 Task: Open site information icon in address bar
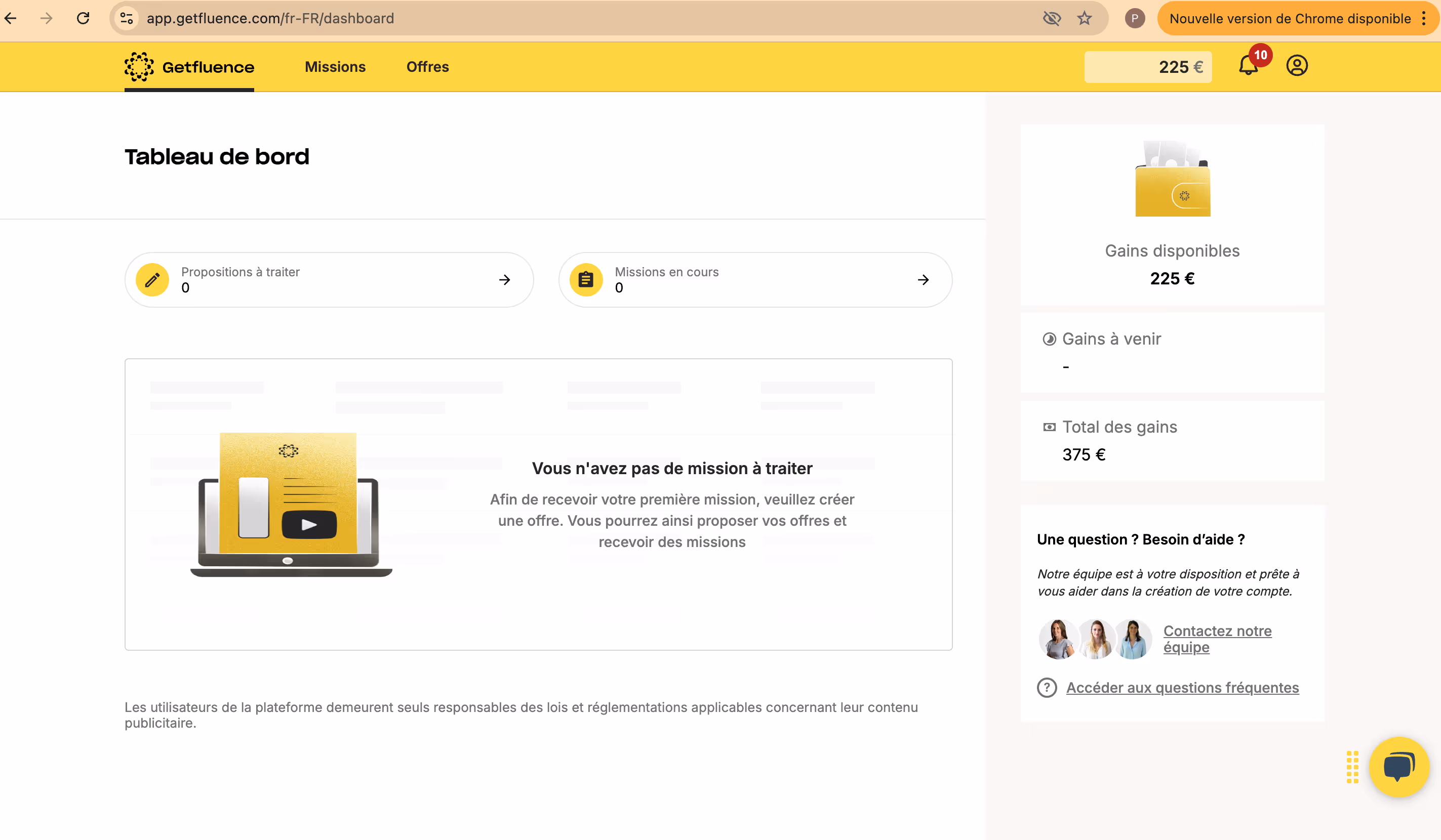point(127,18)
